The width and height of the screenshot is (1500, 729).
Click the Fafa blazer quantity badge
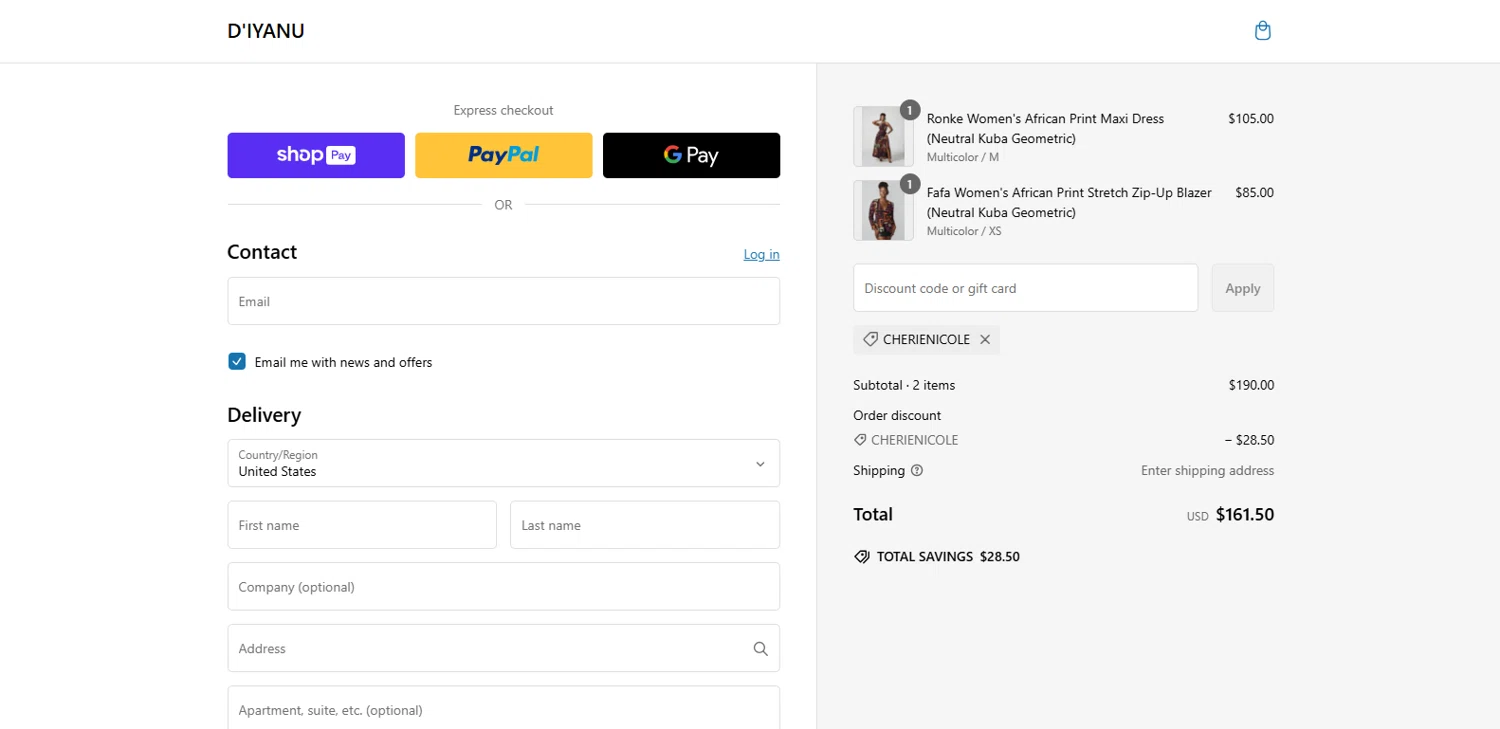[x=910, y=184]
